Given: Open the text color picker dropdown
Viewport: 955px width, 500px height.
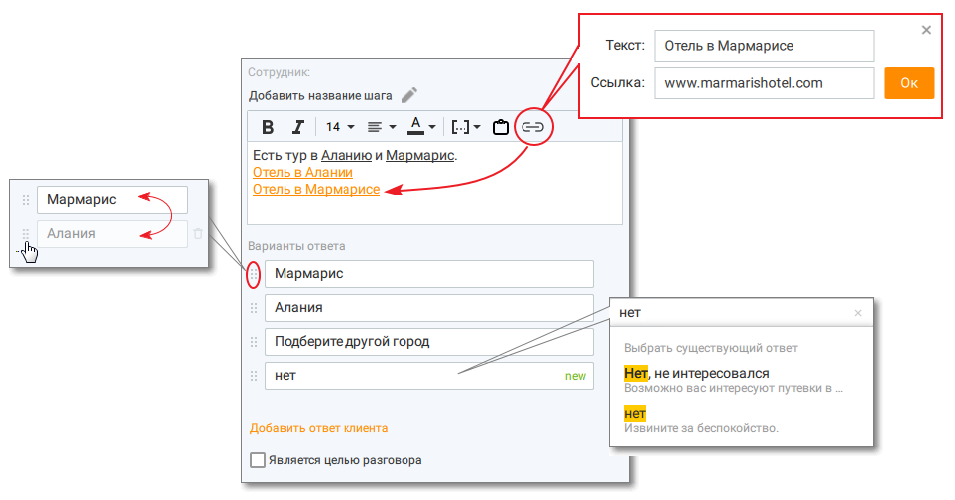Looking at the screenshot, I should 421,126.
